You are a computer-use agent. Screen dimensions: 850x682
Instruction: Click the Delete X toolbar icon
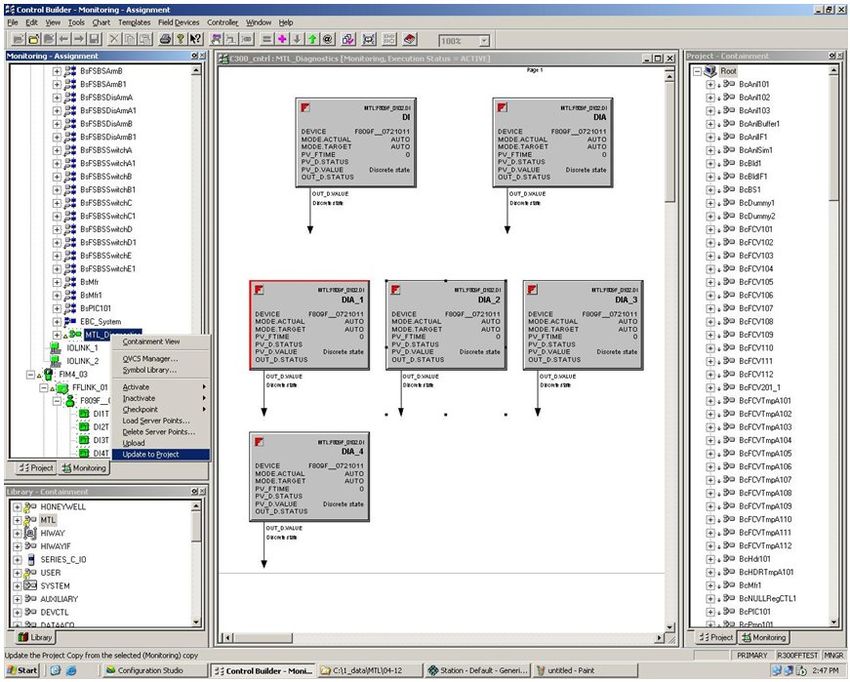coord(114,39)
